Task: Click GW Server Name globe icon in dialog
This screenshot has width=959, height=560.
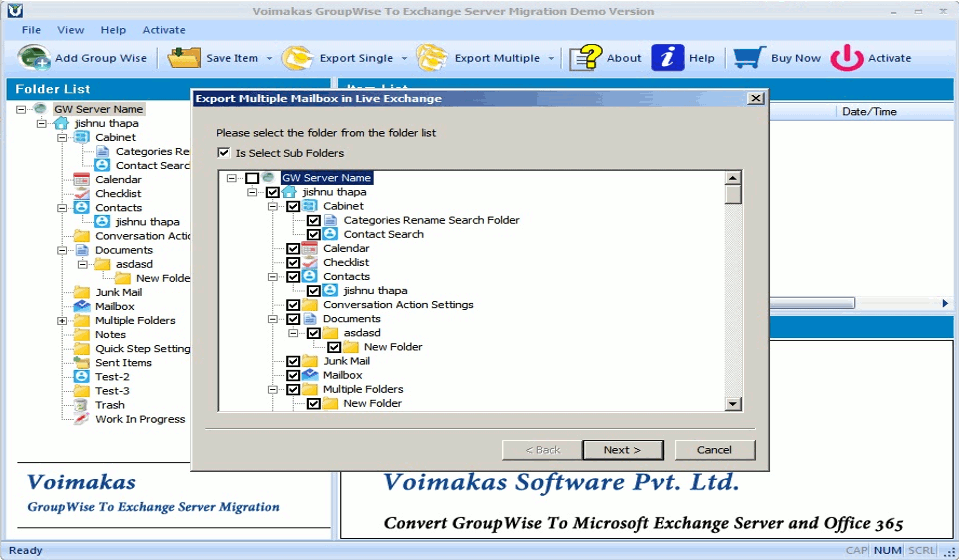Action: tap(268, 177)
